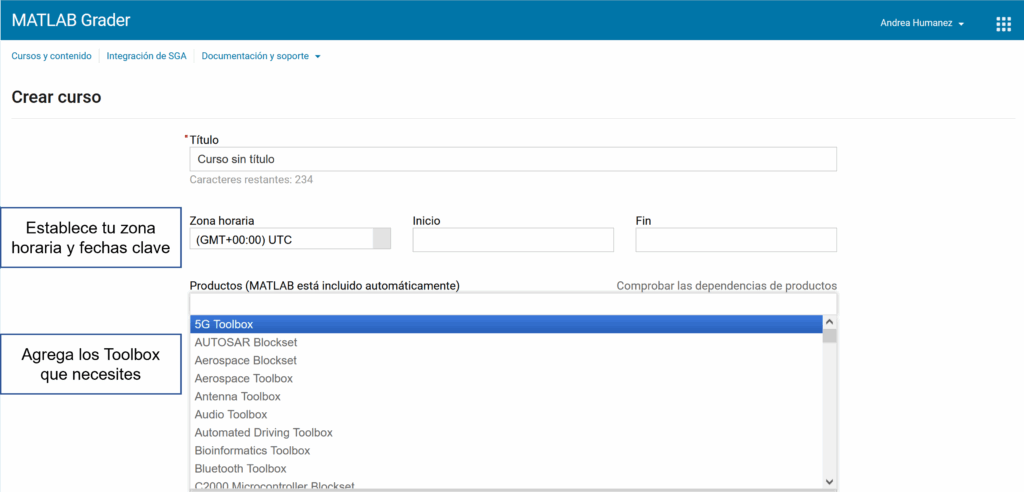Go to Cursos y contenido

(x=52, y=56)
